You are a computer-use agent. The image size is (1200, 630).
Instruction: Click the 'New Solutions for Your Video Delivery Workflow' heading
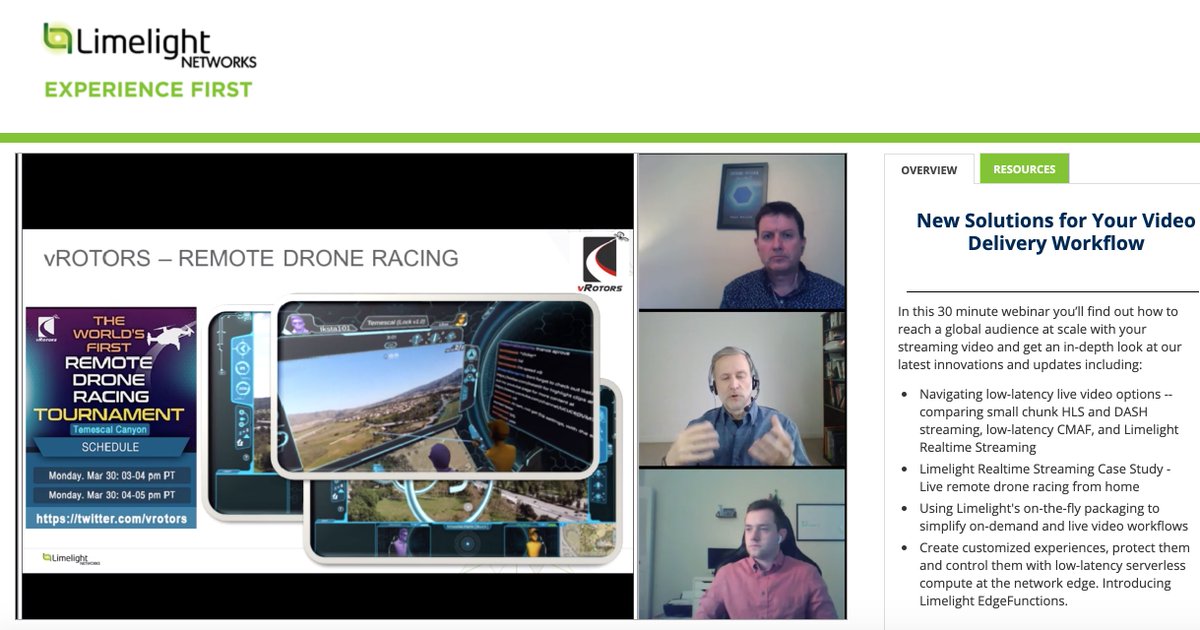1056,231
